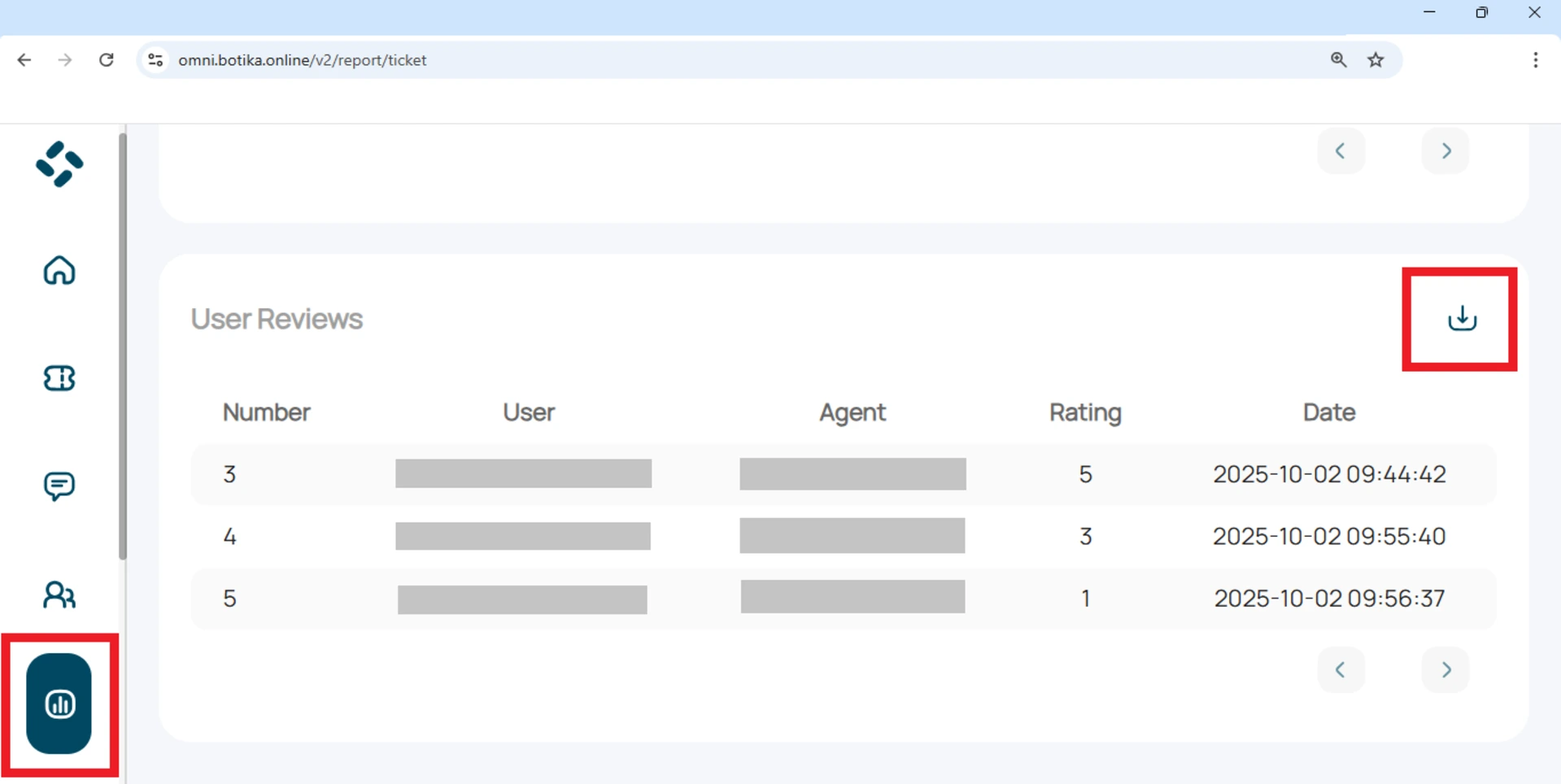The image size is (1561, 784).
Task: Bookmark this page with the star icon
Action: tap(1376, 60)
